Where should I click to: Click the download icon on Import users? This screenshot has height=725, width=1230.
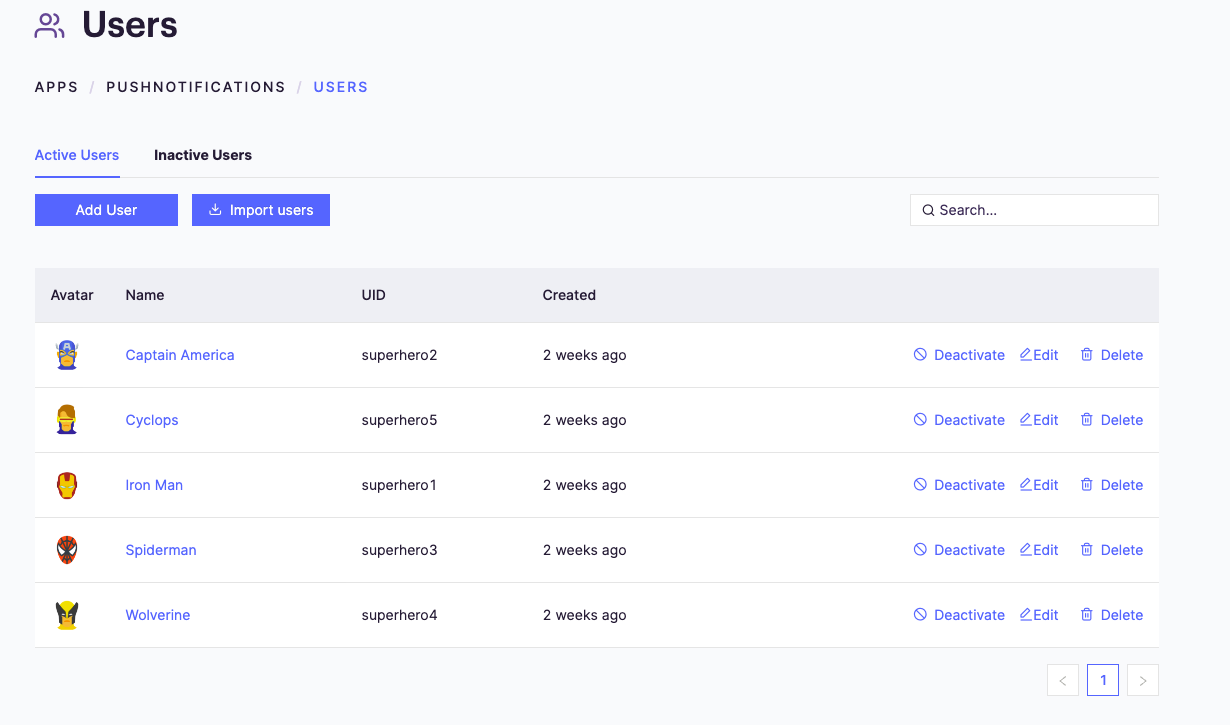[x=215, y=210]
